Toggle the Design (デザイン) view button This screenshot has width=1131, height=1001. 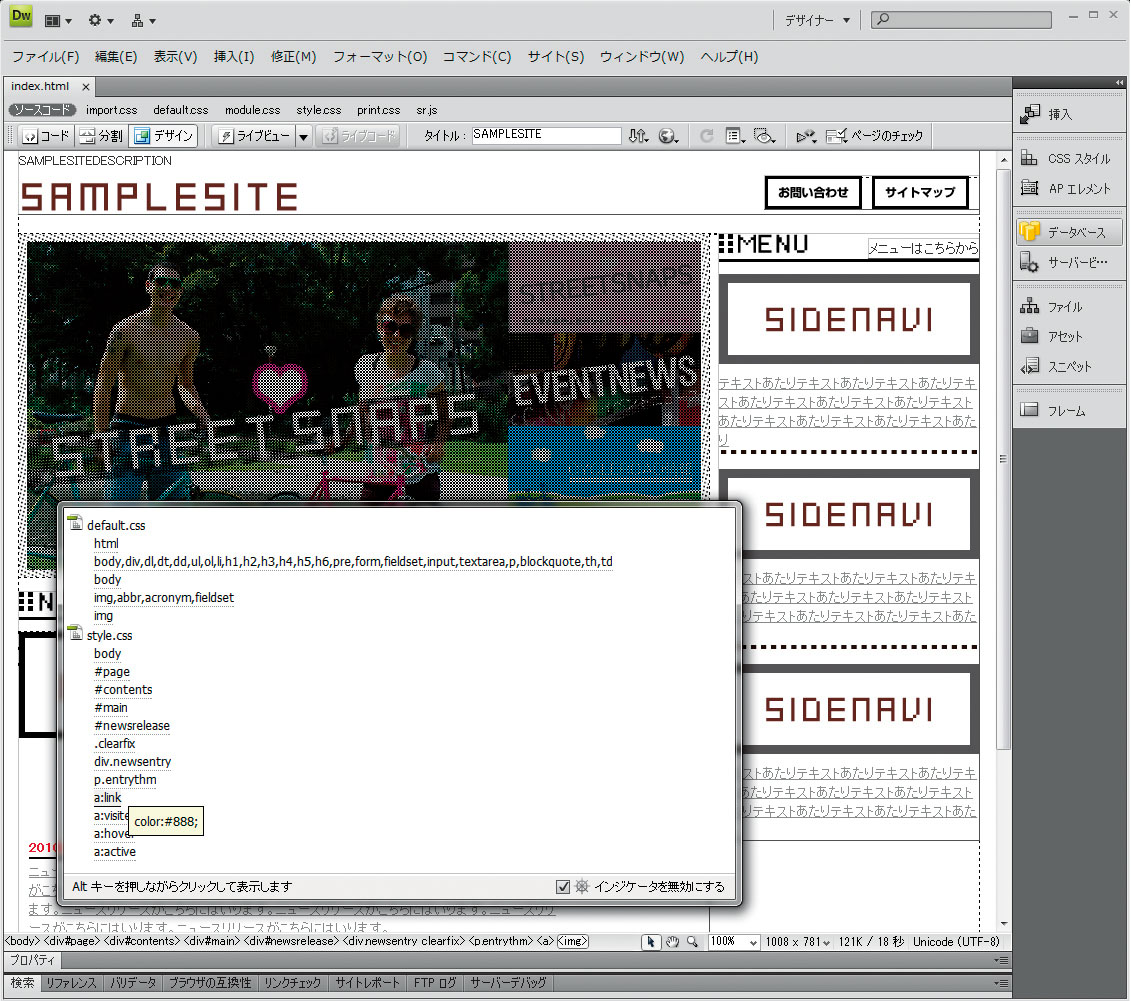tap(164, 136)
